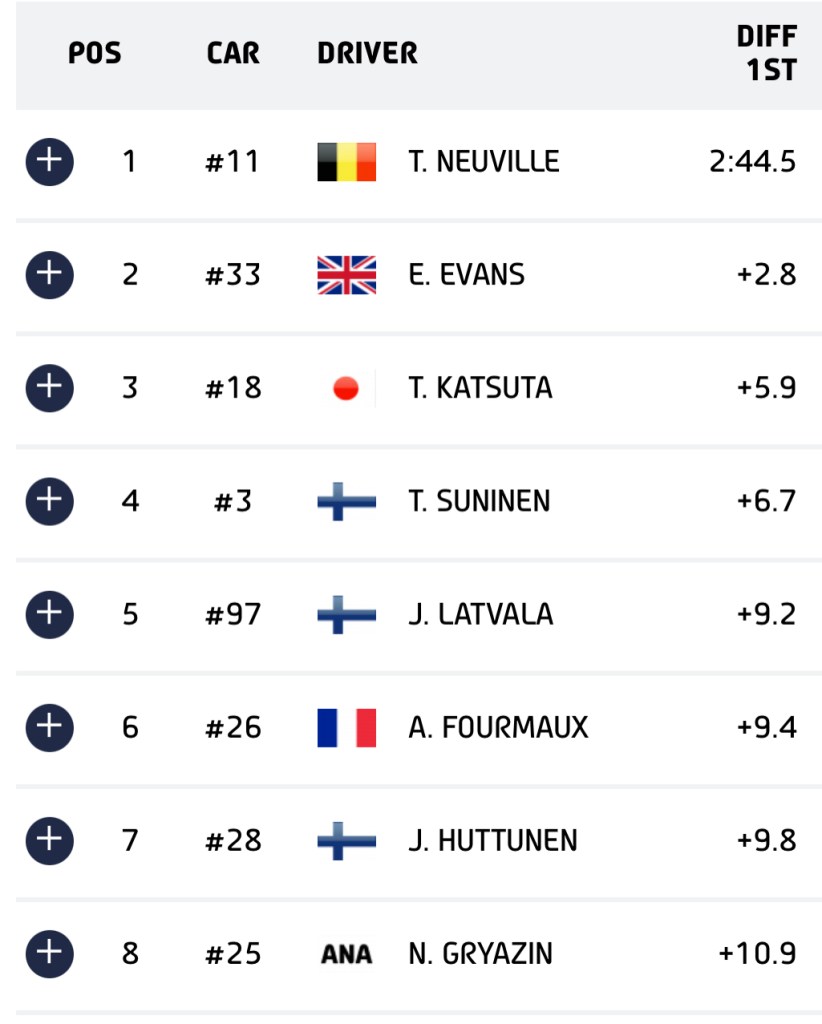Screen dimensions: 822x1024
Task: Select driver name J. LATVALA
Action: coord(481,615)
